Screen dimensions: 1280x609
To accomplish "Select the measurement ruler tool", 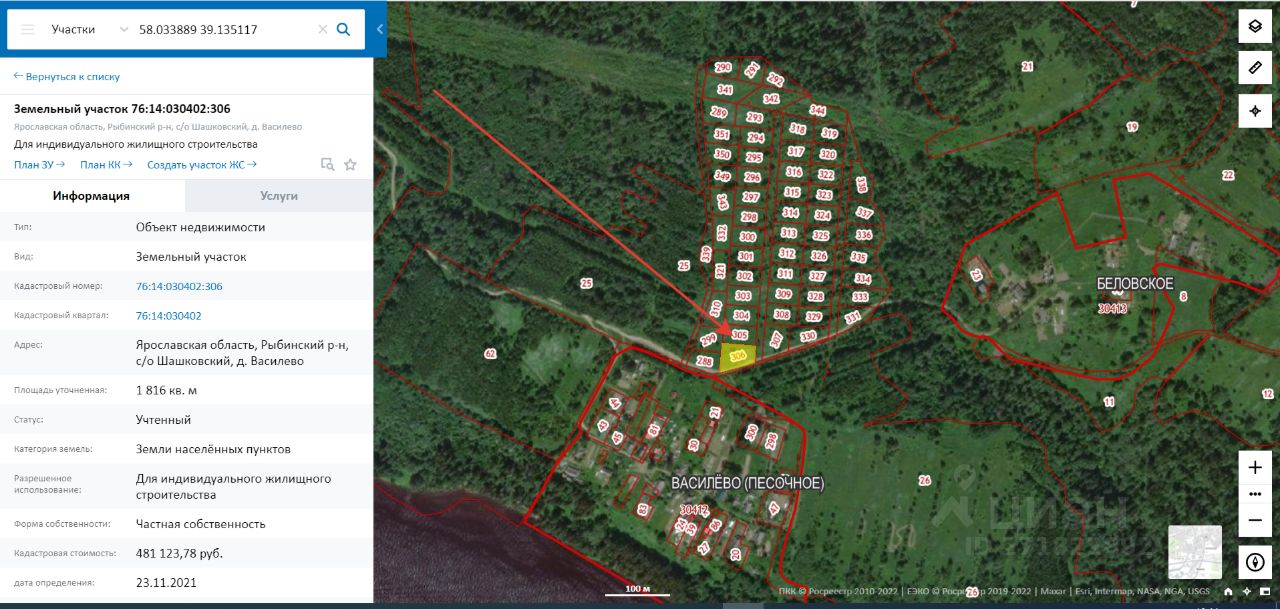I will (1255, 68).
